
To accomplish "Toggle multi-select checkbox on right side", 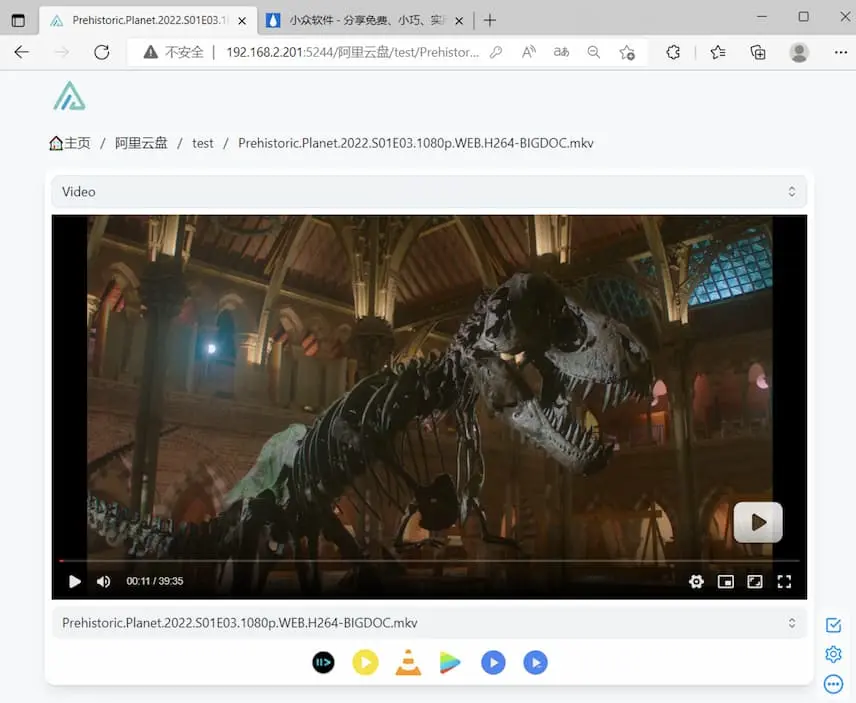I will 833,625.
